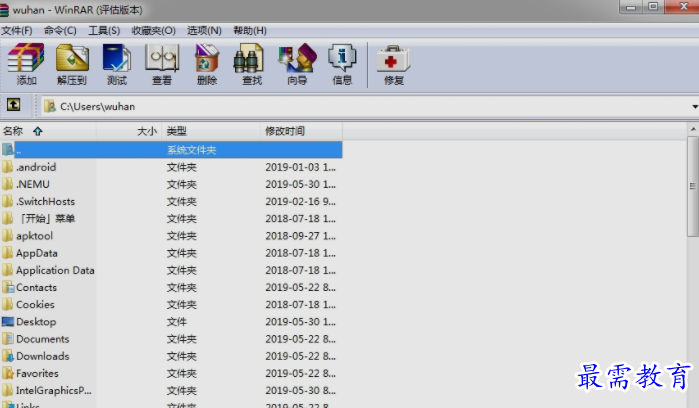Click the 删除 (Delete) recycle icon
This screenshot has width=699, height=408.
207,58
